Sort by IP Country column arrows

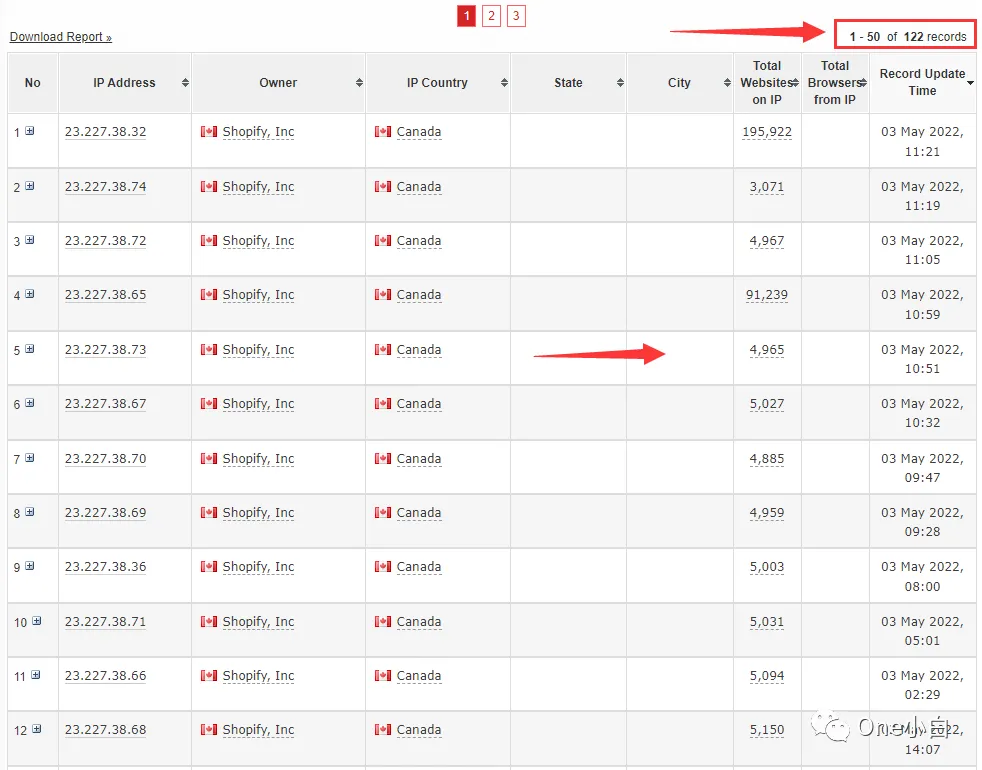(x=504, y=83)
